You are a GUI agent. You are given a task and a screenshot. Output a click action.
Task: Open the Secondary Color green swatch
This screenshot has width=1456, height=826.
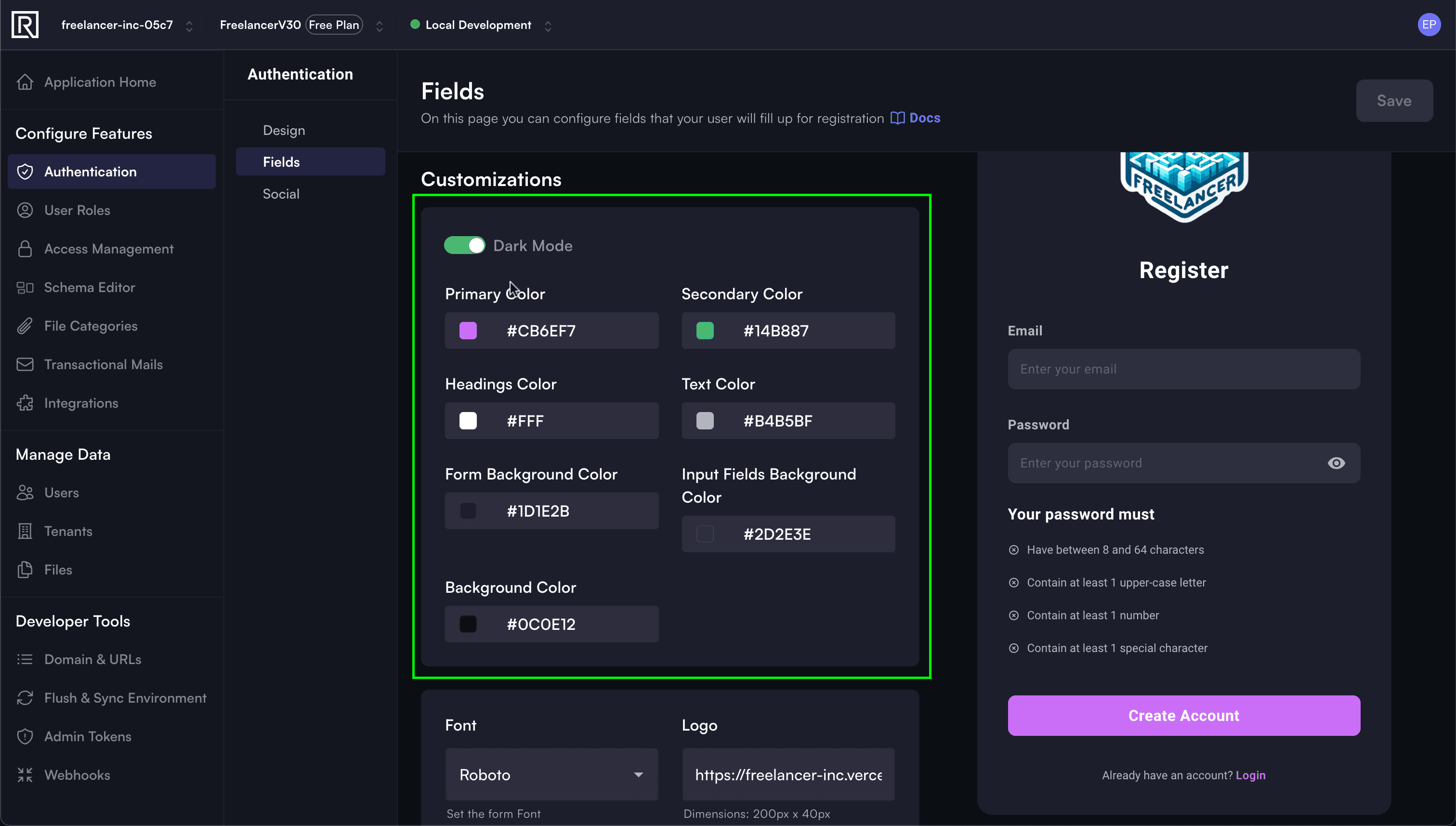[x=705, y=331]
